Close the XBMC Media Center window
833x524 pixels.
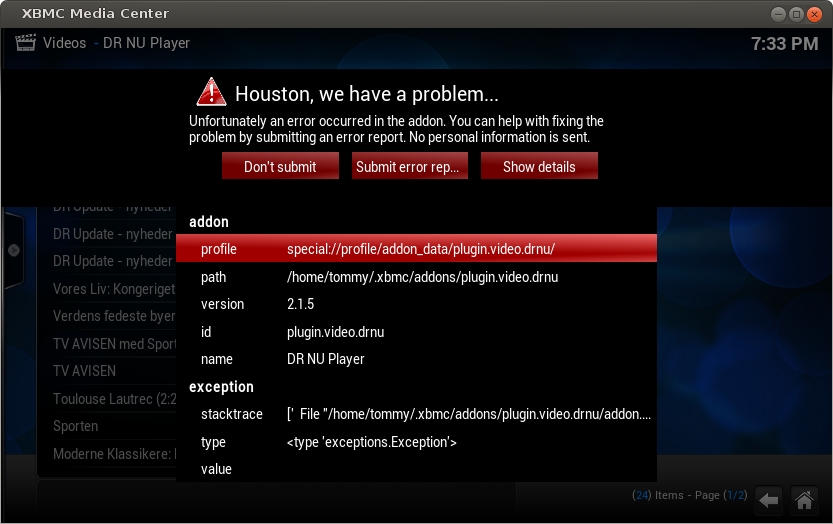(814, 14)
